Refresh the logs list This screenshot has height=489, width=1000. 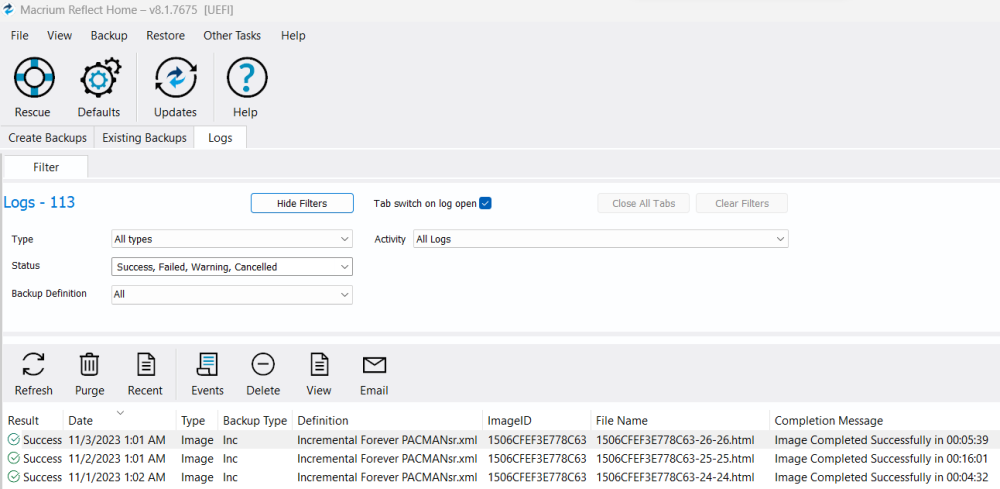(33, 374)
